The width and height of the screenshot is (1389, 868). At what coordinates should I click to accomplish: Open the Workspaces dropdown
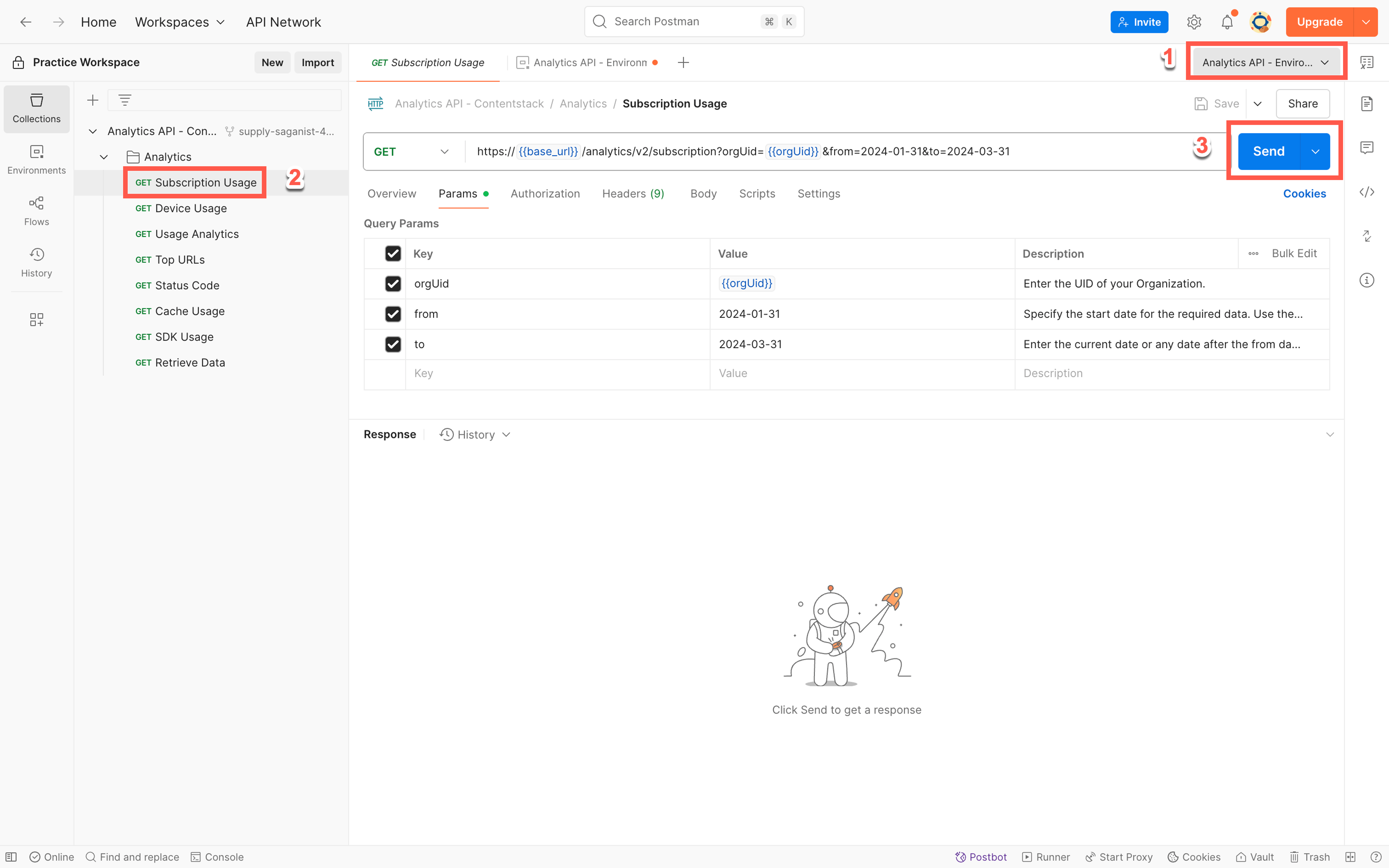[x=180, y=22]
